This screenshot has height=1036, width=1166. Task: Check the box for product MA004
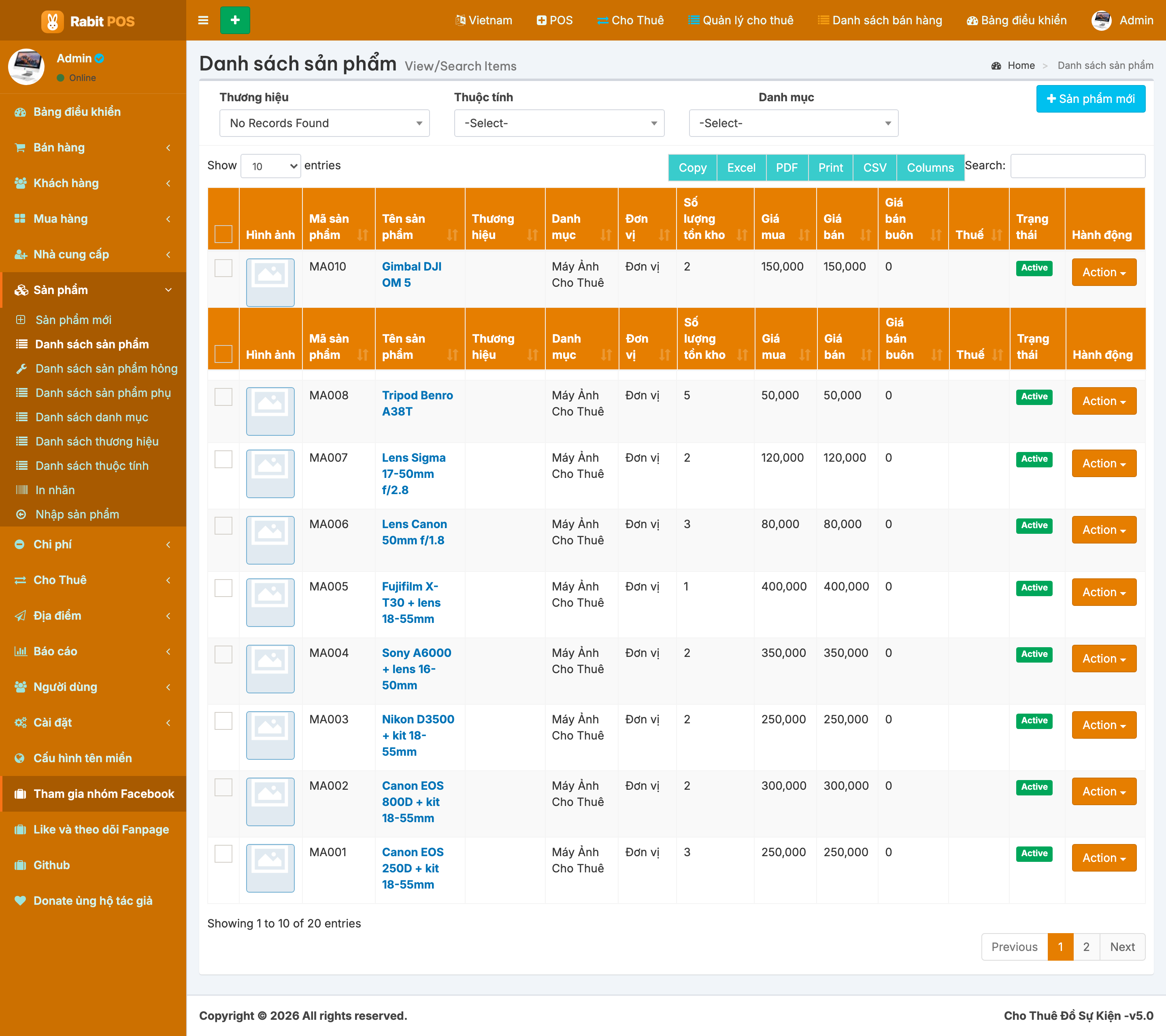pos(223,654)
